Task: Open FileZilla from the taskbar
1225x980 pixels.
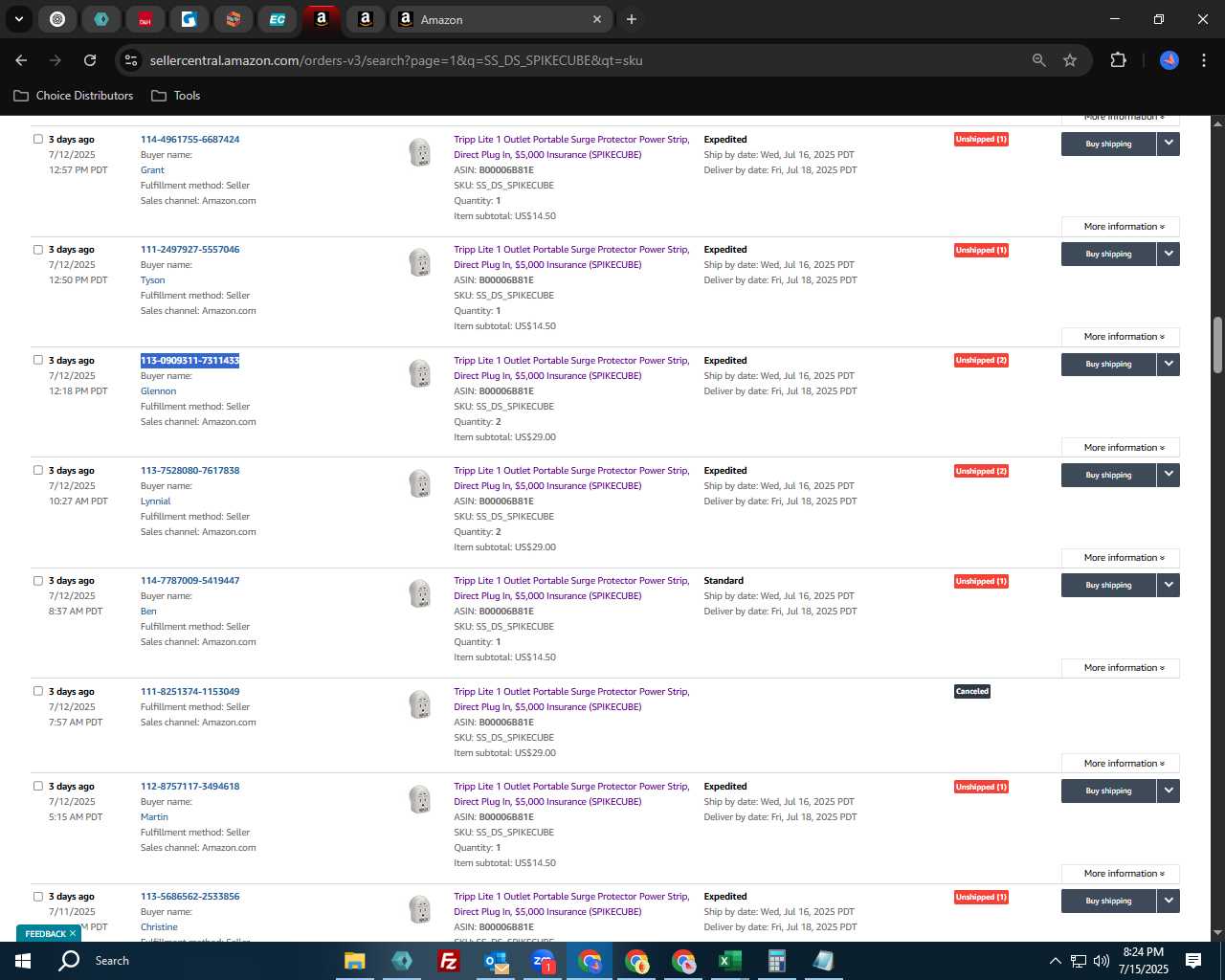Action: coord(449,961)
